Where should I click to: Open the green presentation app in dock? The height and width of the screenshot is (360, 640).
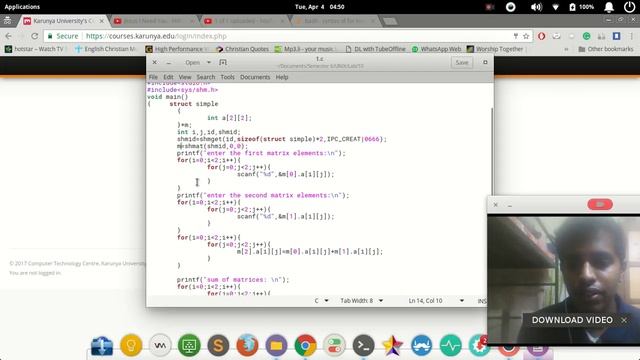[189, 345]
